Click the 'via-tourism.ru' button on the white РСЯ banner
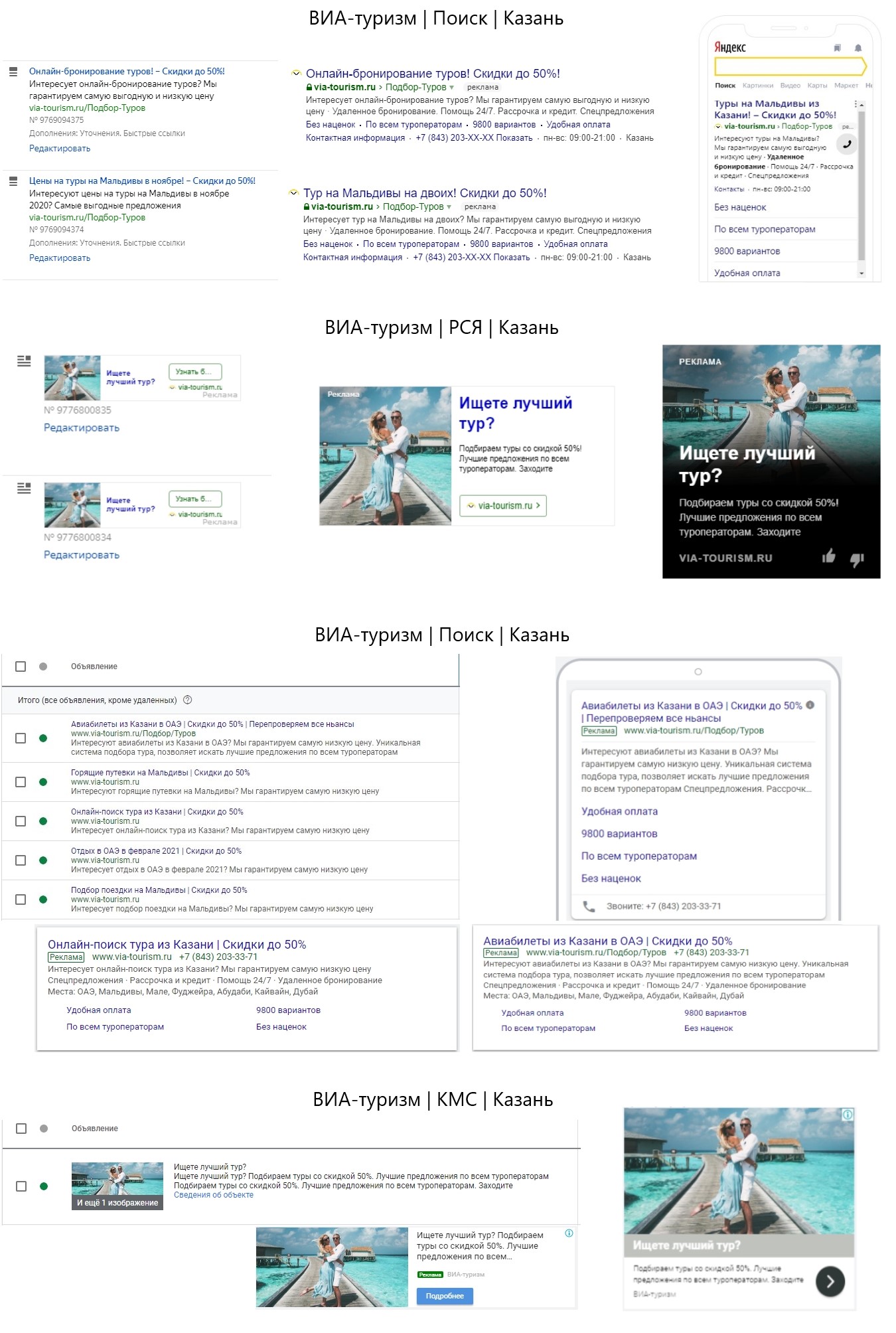The width and height of the screenshot is (896, 1333). coord(503,506)
